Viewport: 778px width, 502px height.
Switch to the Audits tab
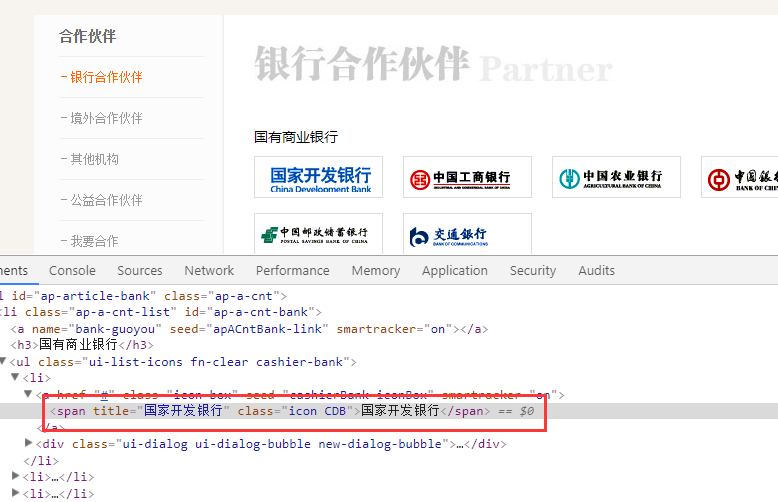596,270
